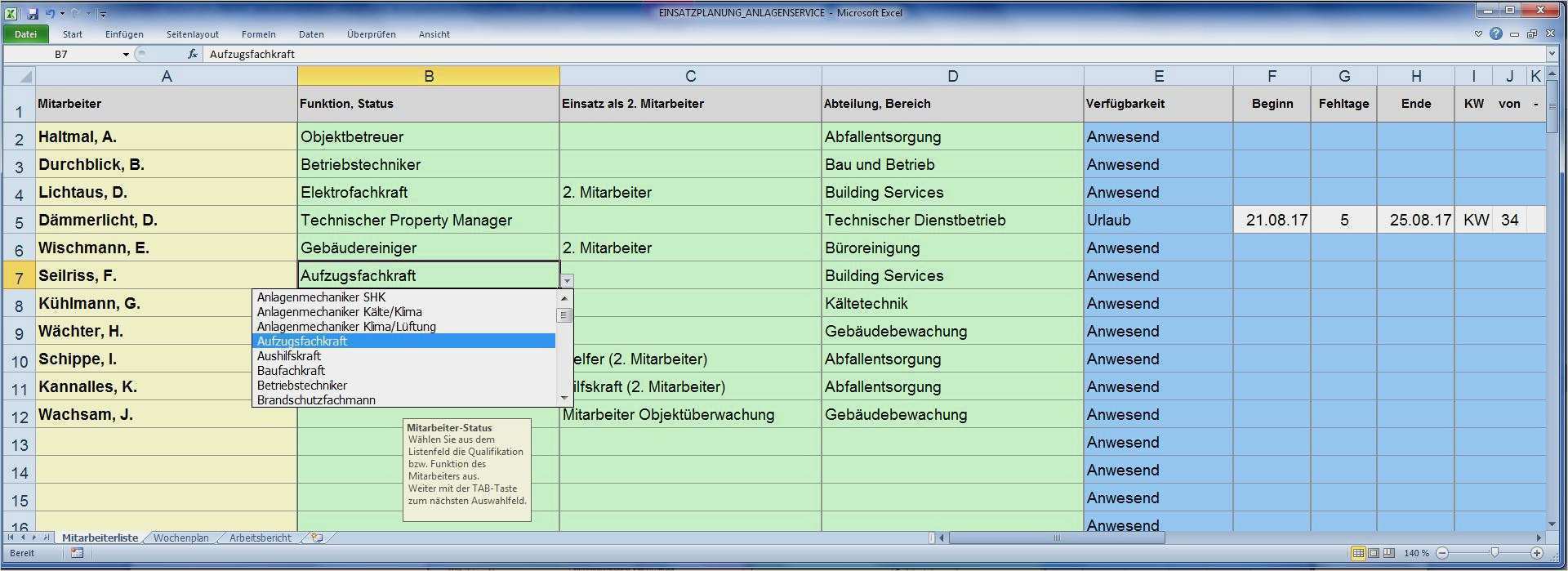Open the dropdown arrow of cell B7
Viewport: 1568px width, 571px height.
567,281
